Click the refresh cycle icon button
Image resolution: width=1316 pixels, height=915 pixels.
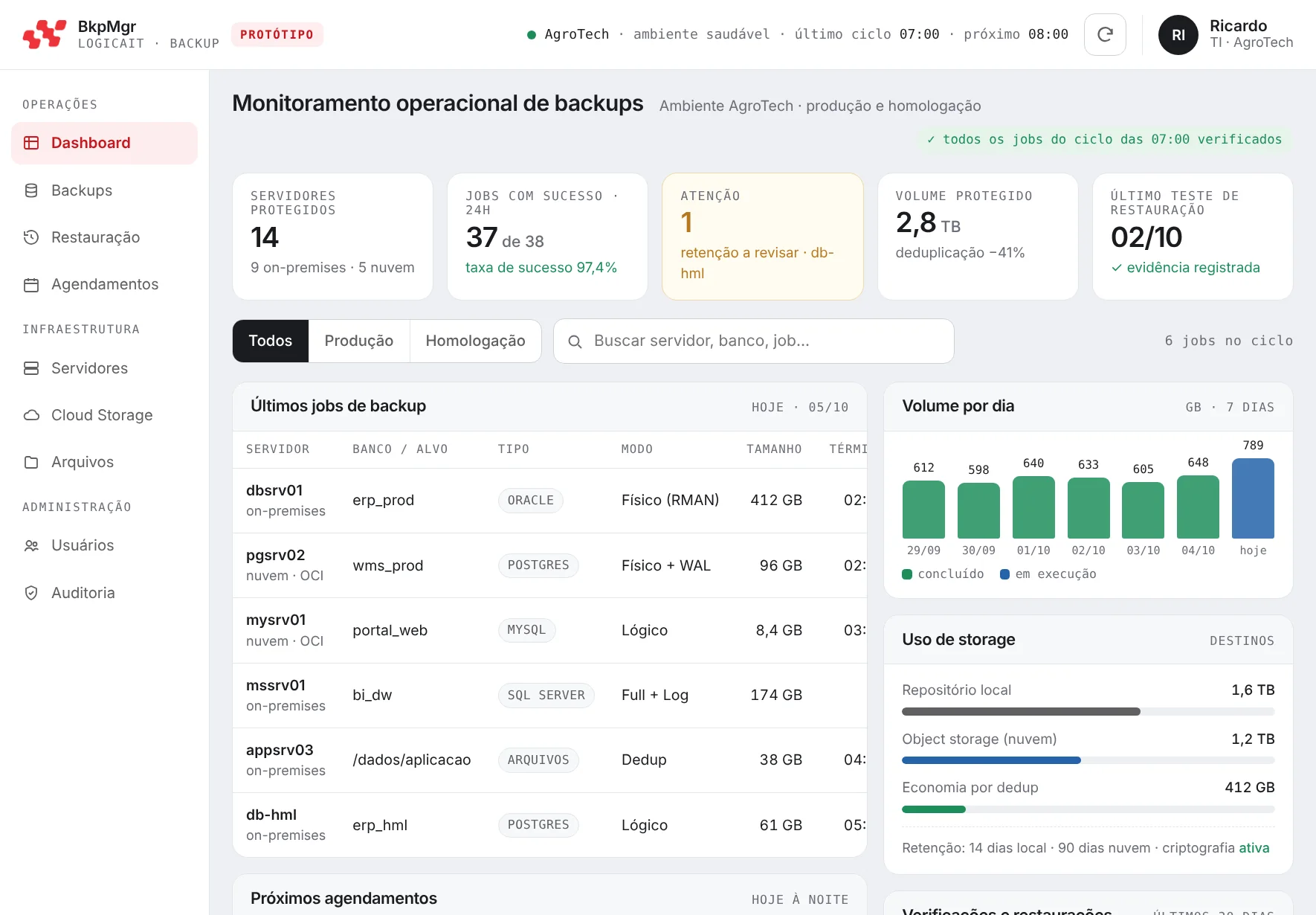click(1105, 34)
